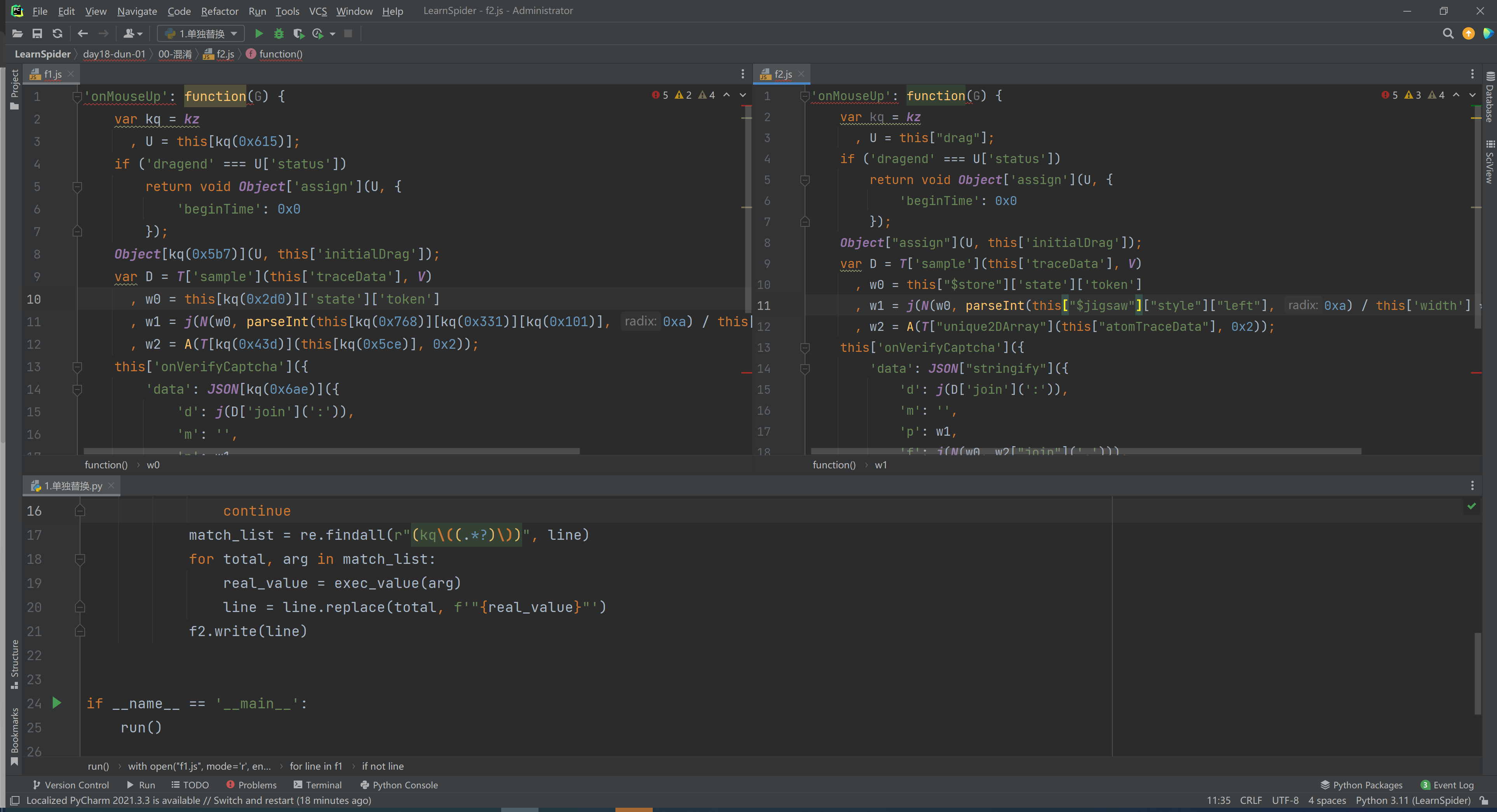Image resolution: width=1497 pixels, height=812 pixels.
Task: Click the LearnSpider breadcrumb in navigation bar
Action: click(42, 54)
